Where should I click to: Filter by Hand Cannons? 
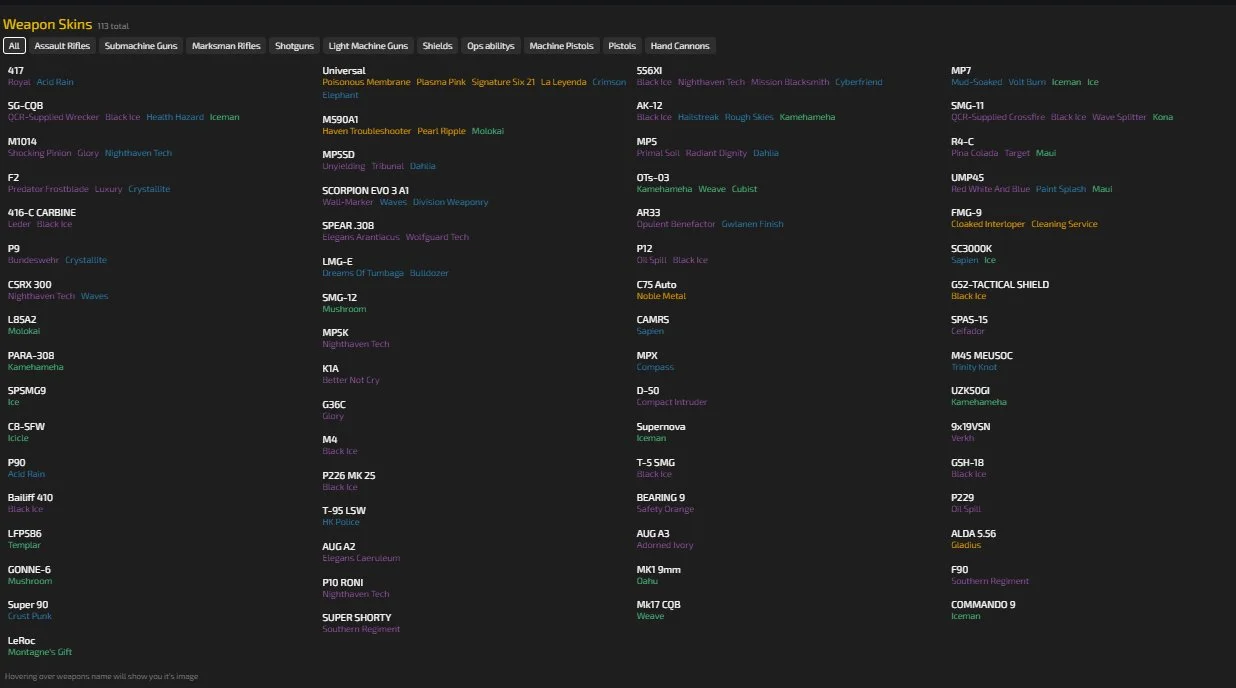pyautogui.click(x=680, y=46)
